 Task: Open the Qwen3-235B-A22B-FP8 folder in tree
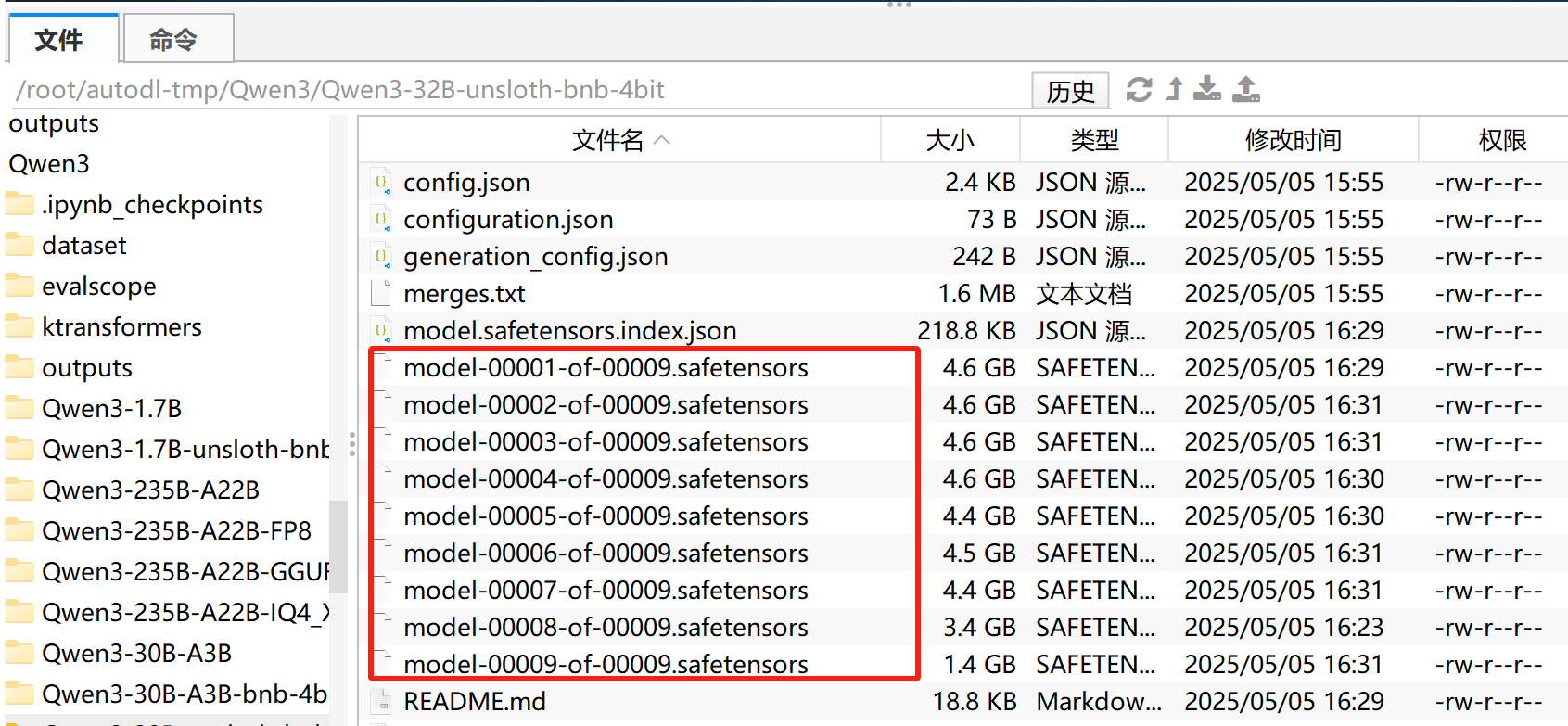(177, 531)
